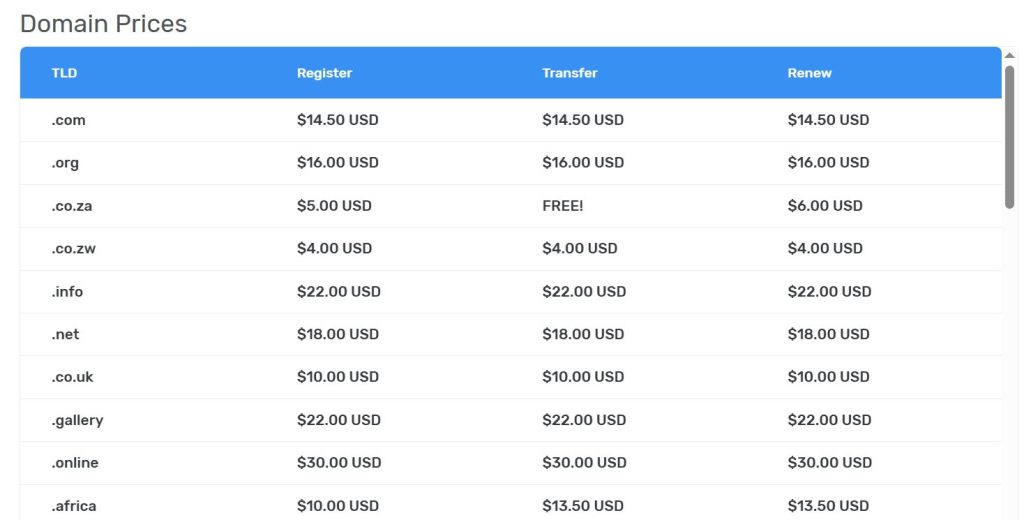
Task: Select the .org TLD cell
Action: pos(65,163)
